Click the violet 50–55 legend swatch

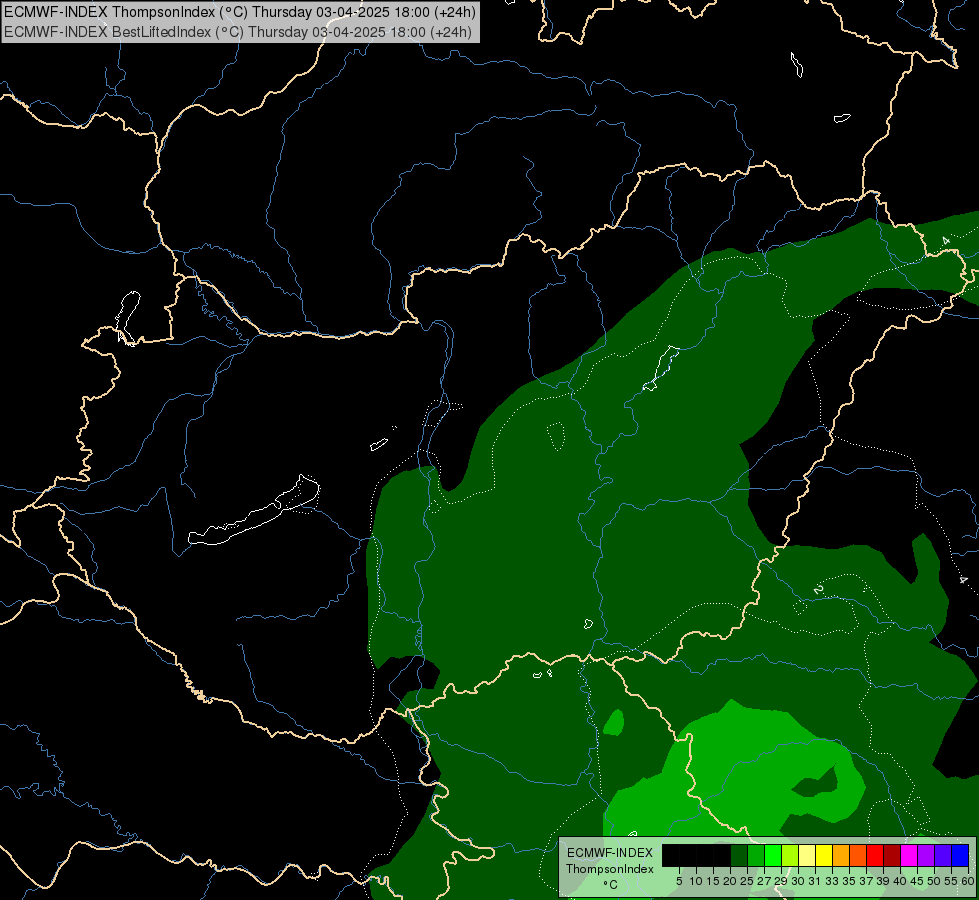(943, 855)
